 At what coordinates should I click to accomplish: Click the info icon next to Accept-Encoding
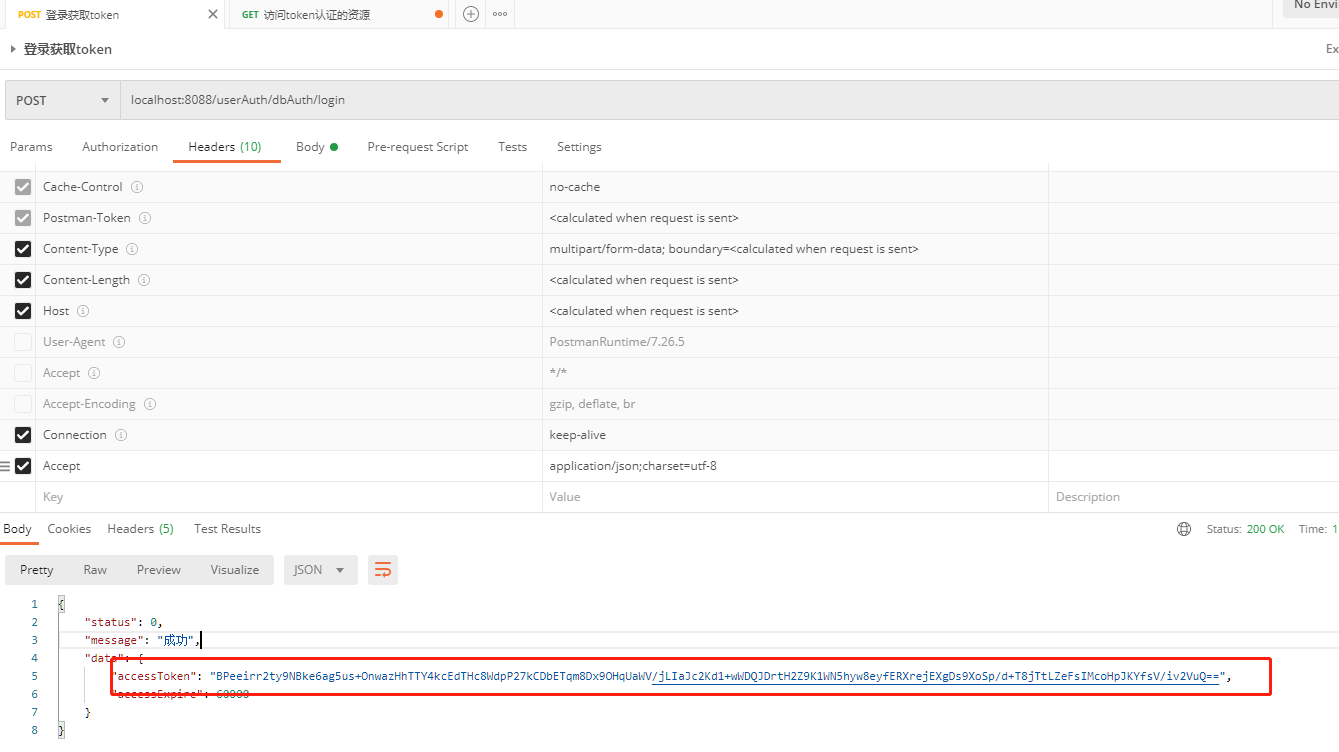150,404
